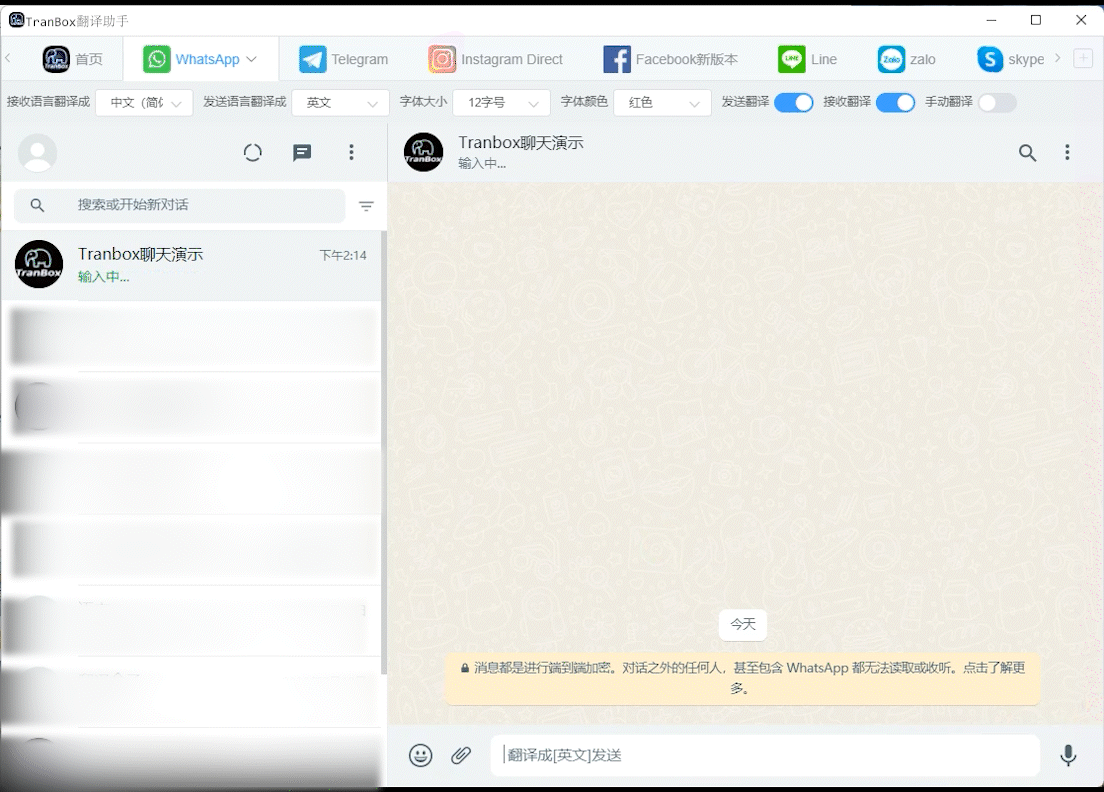Image resolution: width=1104 pixels, height=792 pixels.
Task: Switch to the Instagram Direct tab
Action: (x=496, y=59)
